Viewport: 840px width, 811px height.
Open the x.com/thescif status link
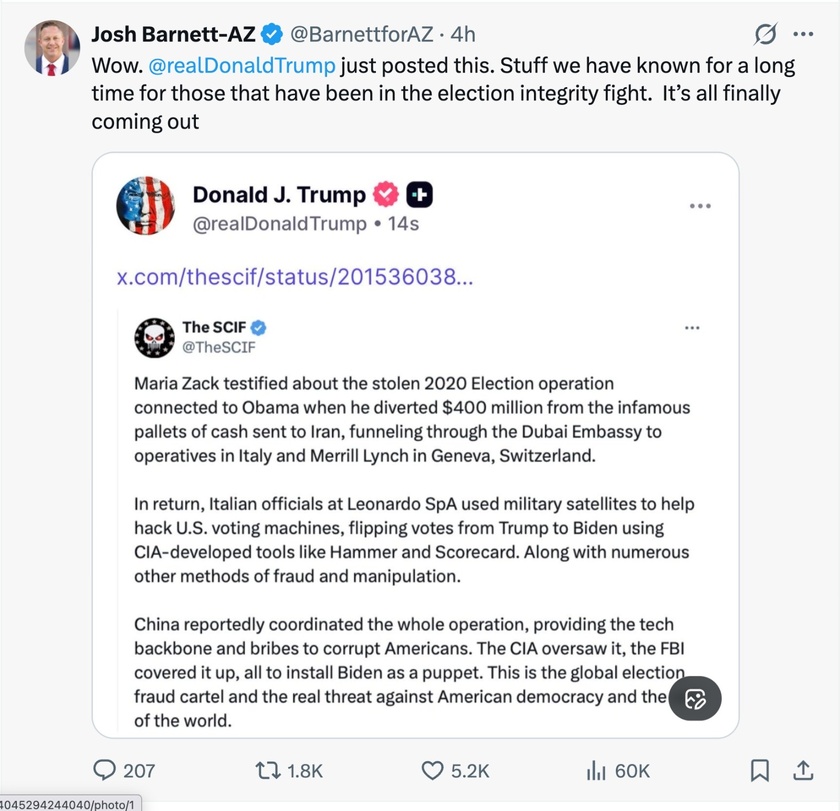295,276
